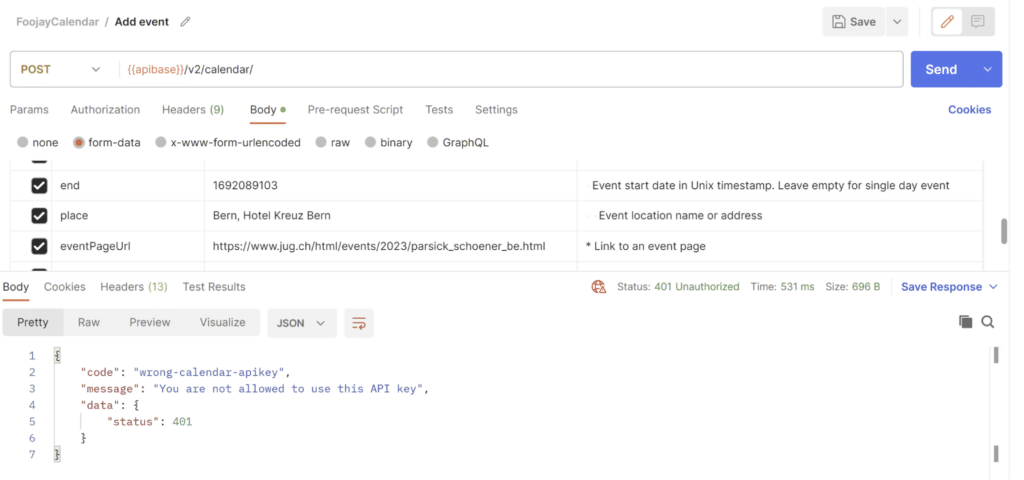Select the Visualize view
The height and width of the screenshot is (480, 1024).
pyautogui.click(x=223, y=323)
